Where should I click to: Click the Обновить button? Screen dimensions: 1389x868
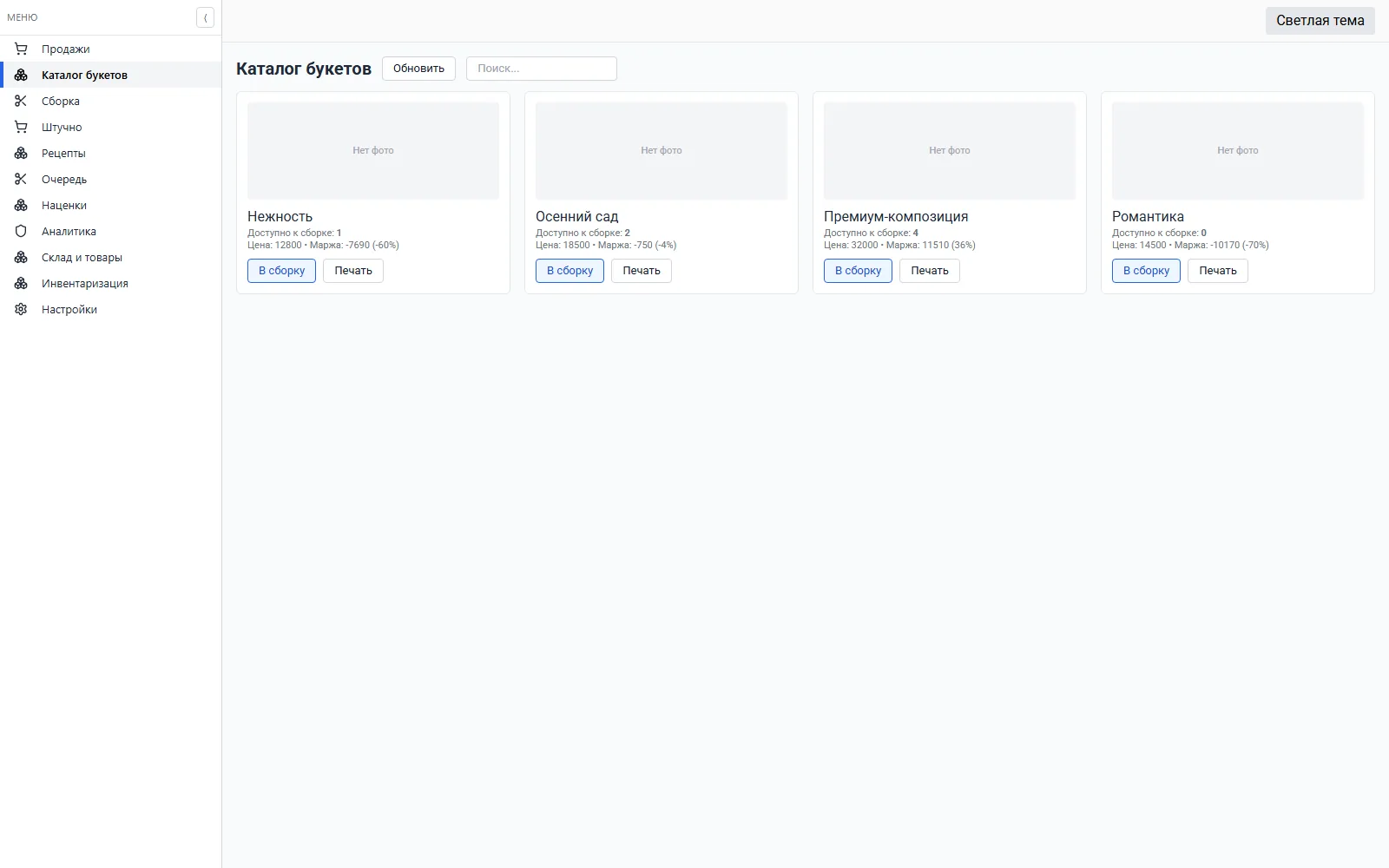pos(418,69)
